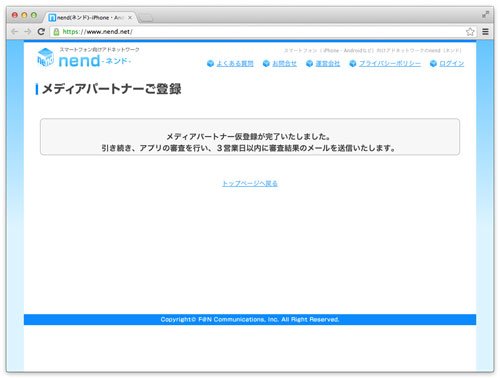
Task: Open a new tab button
Action: 145,18
